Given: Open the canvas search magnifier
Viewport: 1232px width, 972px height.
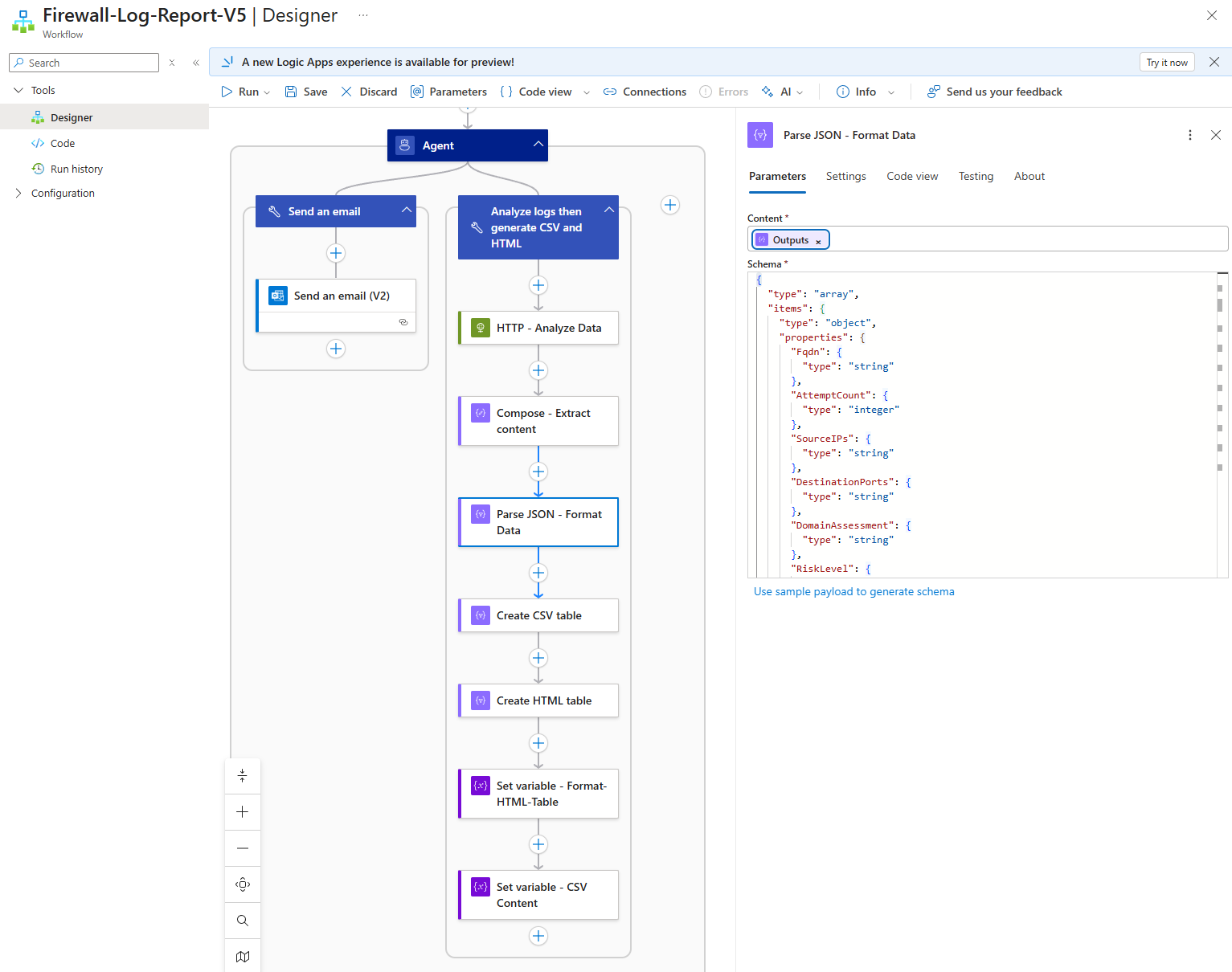Looking at the screenshot, I should (243, 921).
